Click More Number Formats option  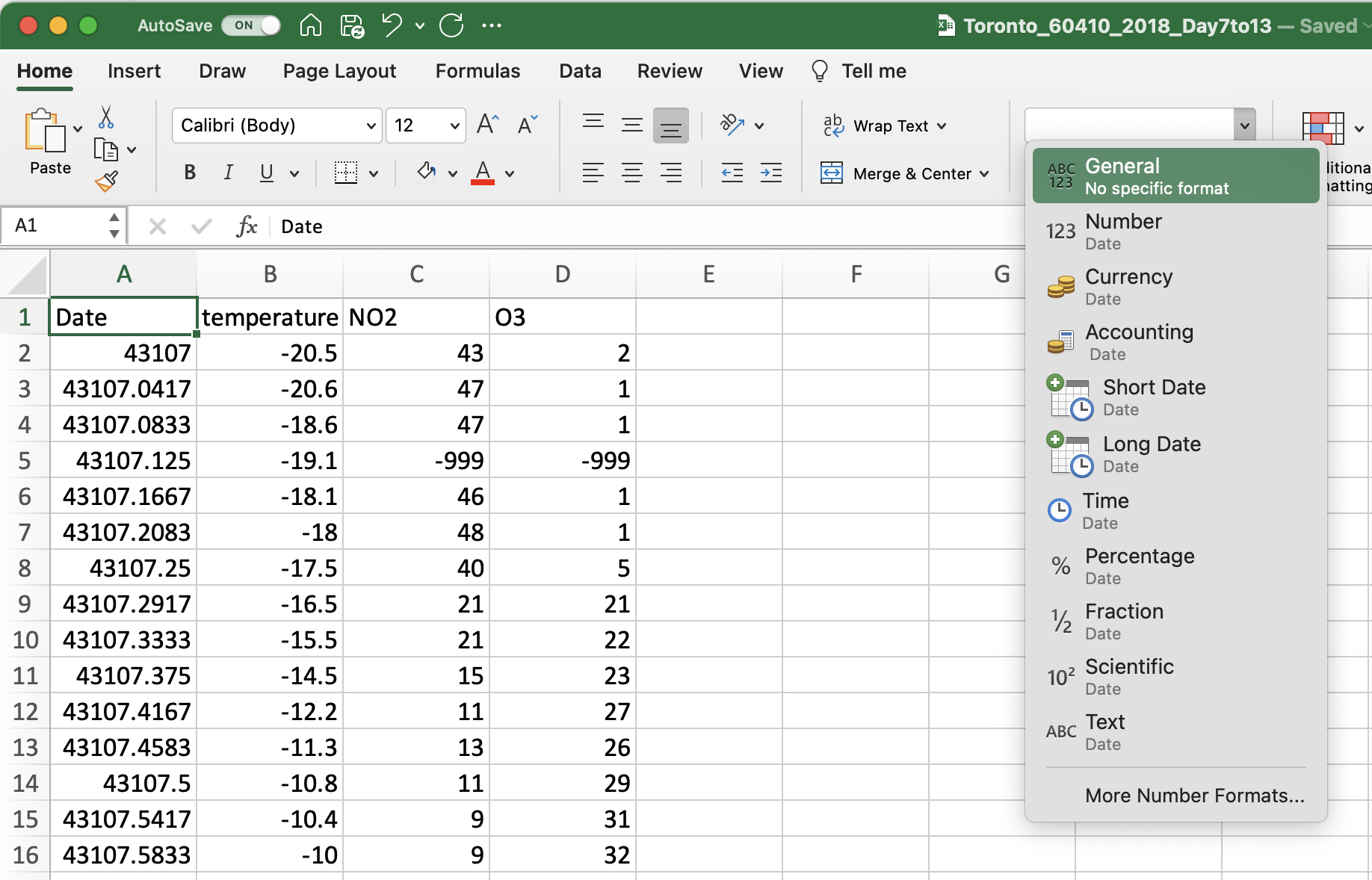click(x=1193, y=795)
